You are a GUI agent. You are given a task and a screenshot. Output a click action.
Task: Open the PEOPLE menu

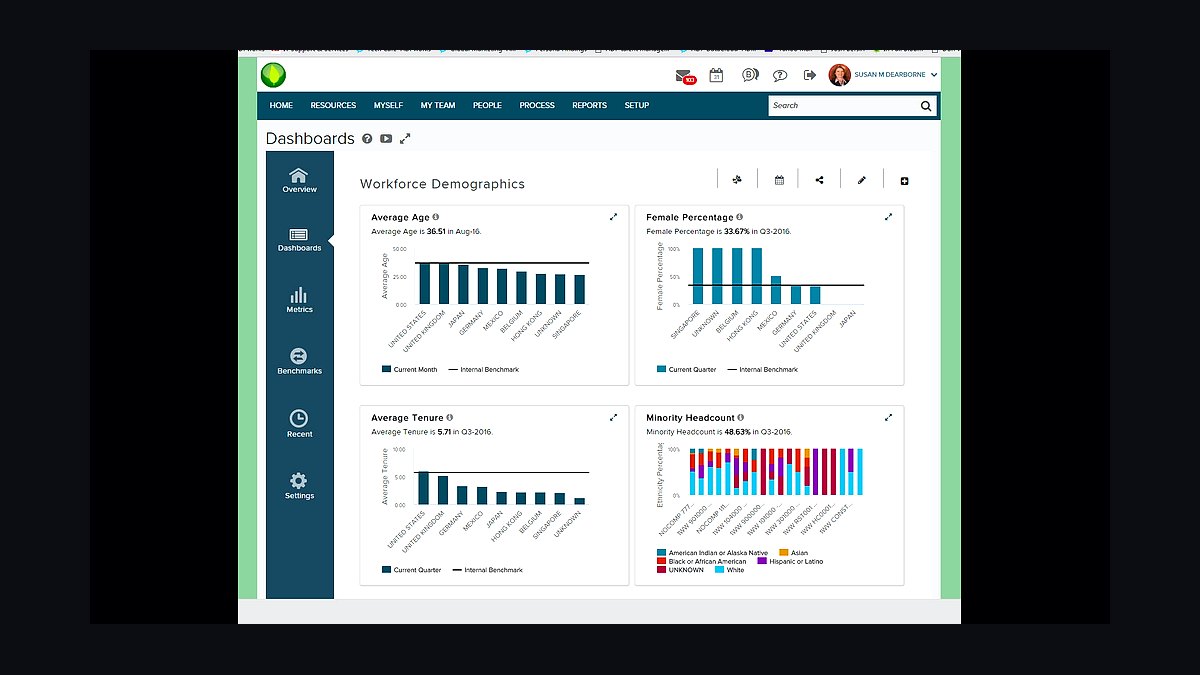point(487,105)
